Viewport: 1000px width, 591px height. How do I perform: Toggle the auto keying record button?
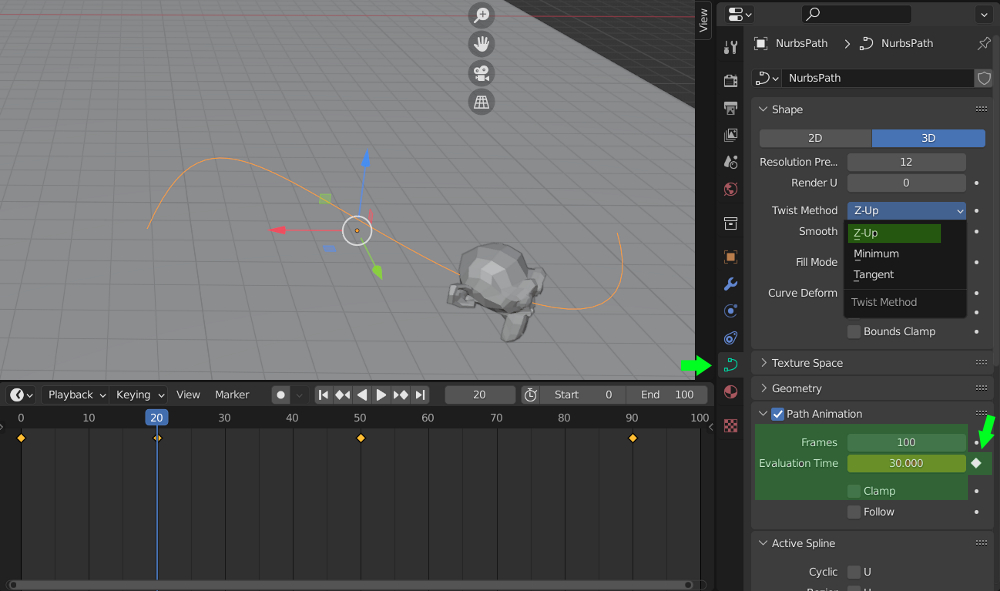click(x=281, y=395)
